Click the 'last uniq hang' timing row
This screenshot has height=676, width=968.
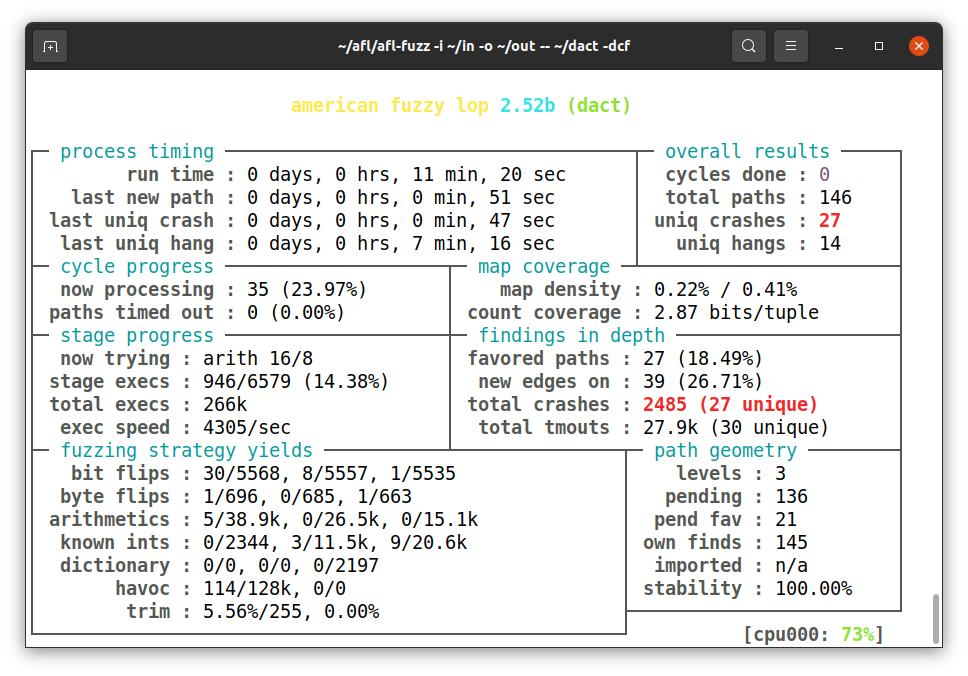(307, 243)
